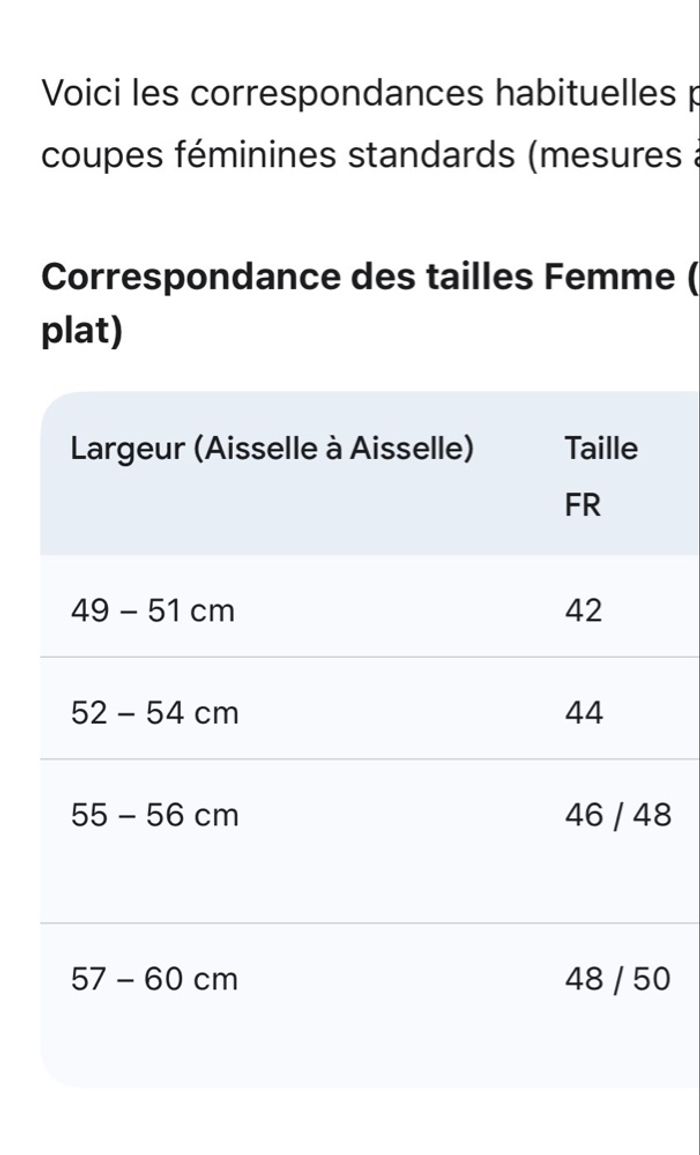Click the "52 – 54 cm" width cell
Screen dimensions: 700x1155
155,713
